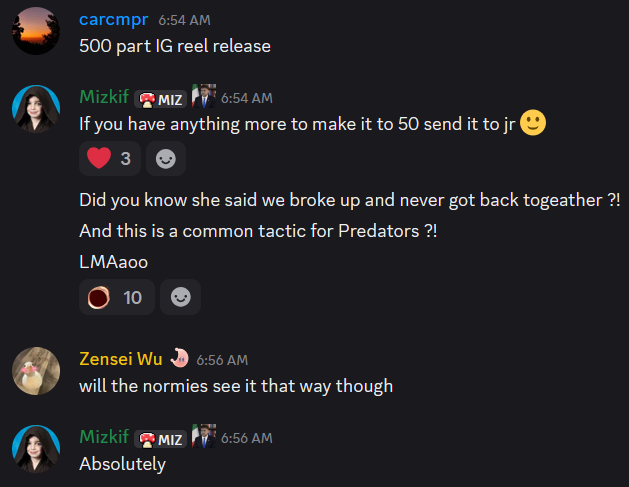Open carcmpr's sunset avatar
This screenshot has width=629, height=487.
[36, 31]
